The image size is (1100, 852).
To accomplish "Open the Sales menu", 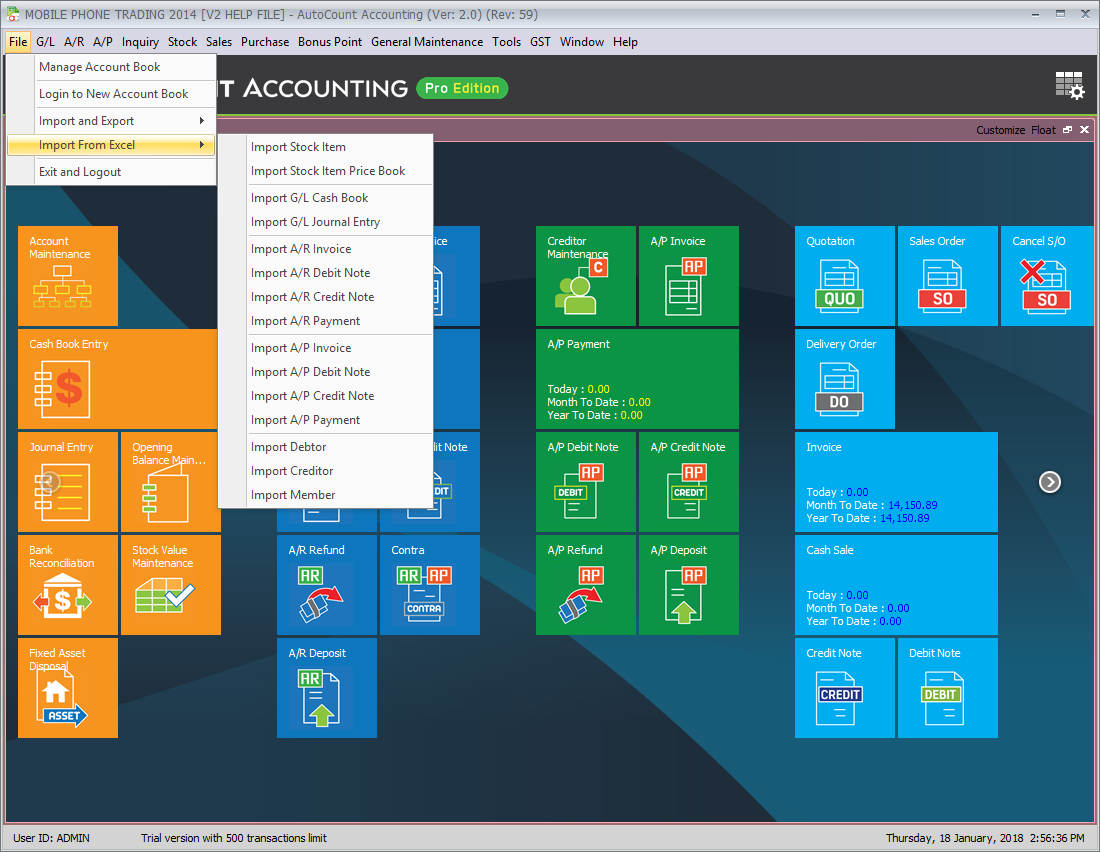I will (x=219, y=42).
